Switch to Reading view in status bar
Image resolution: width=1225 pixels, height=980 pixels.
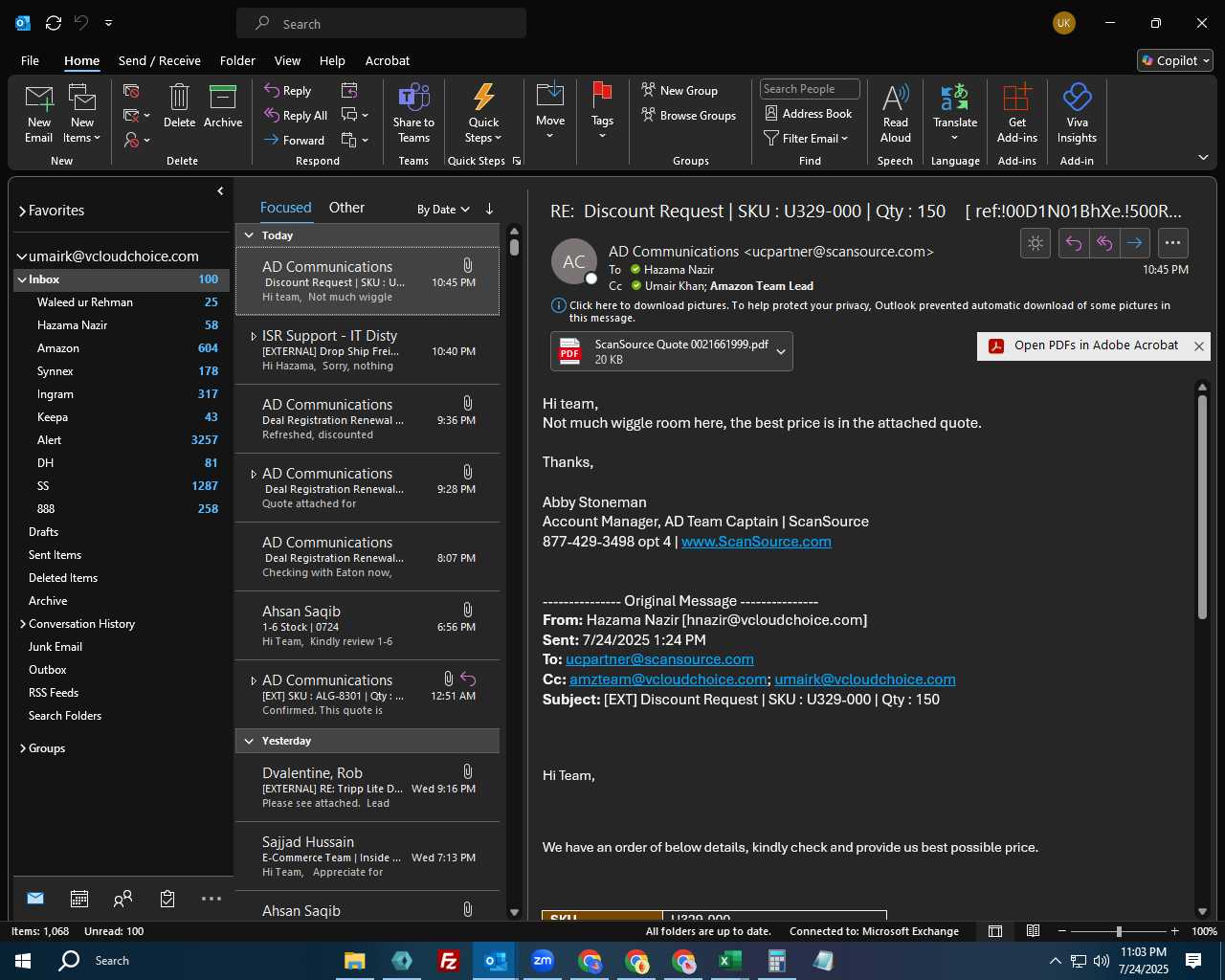pyautogui.click(x=1034, y=931)
